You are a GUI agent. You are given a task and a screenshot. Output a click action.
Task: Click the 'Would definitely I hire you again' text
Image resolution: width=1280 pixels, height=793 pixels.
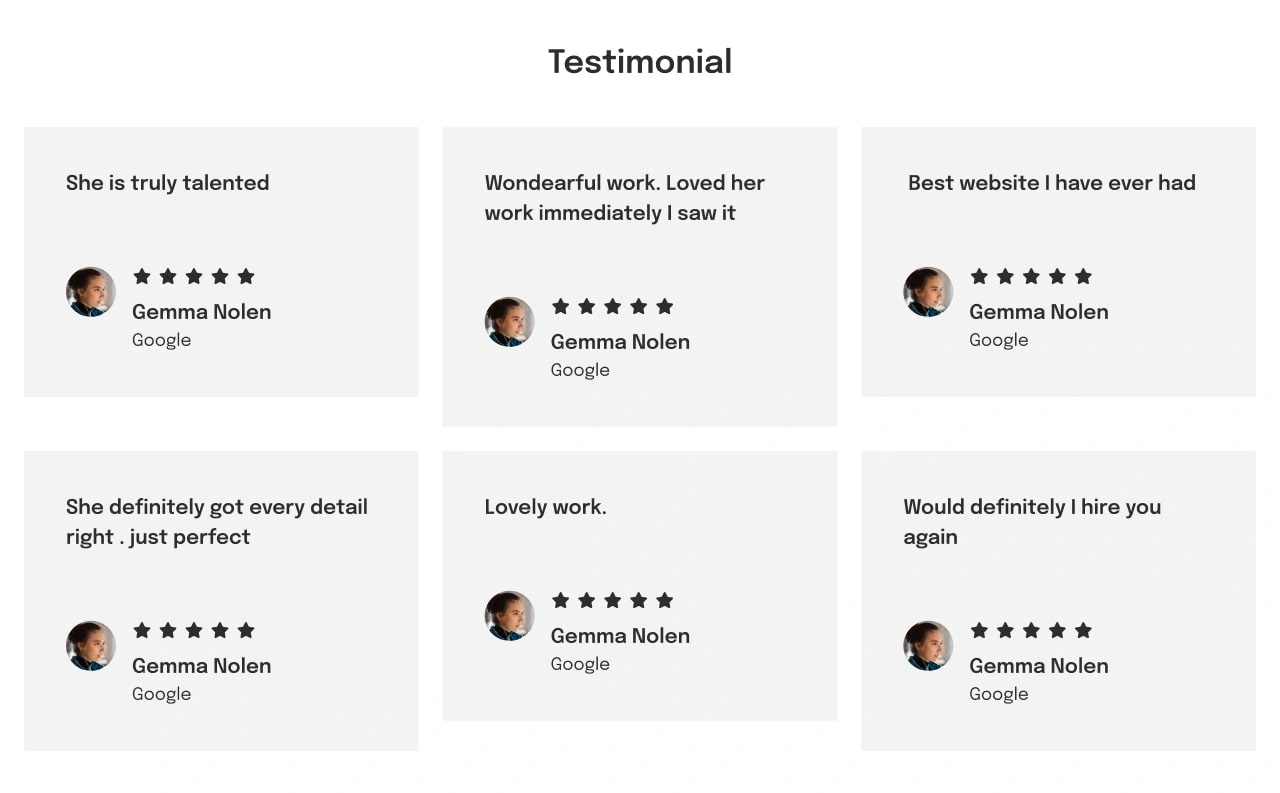[x=1032, y=522]
